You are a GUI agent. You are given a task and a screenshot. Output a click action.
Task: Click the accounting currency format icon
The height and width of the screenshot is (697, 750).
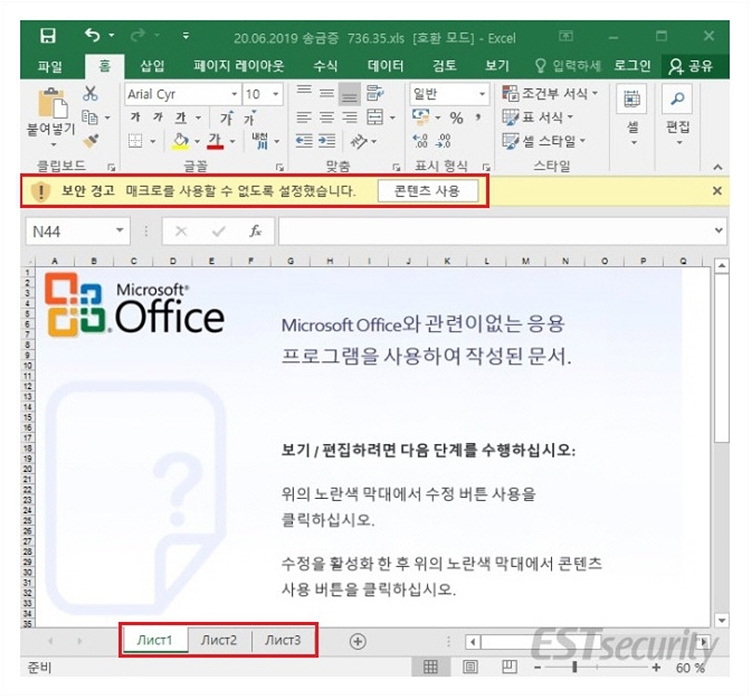420,117
